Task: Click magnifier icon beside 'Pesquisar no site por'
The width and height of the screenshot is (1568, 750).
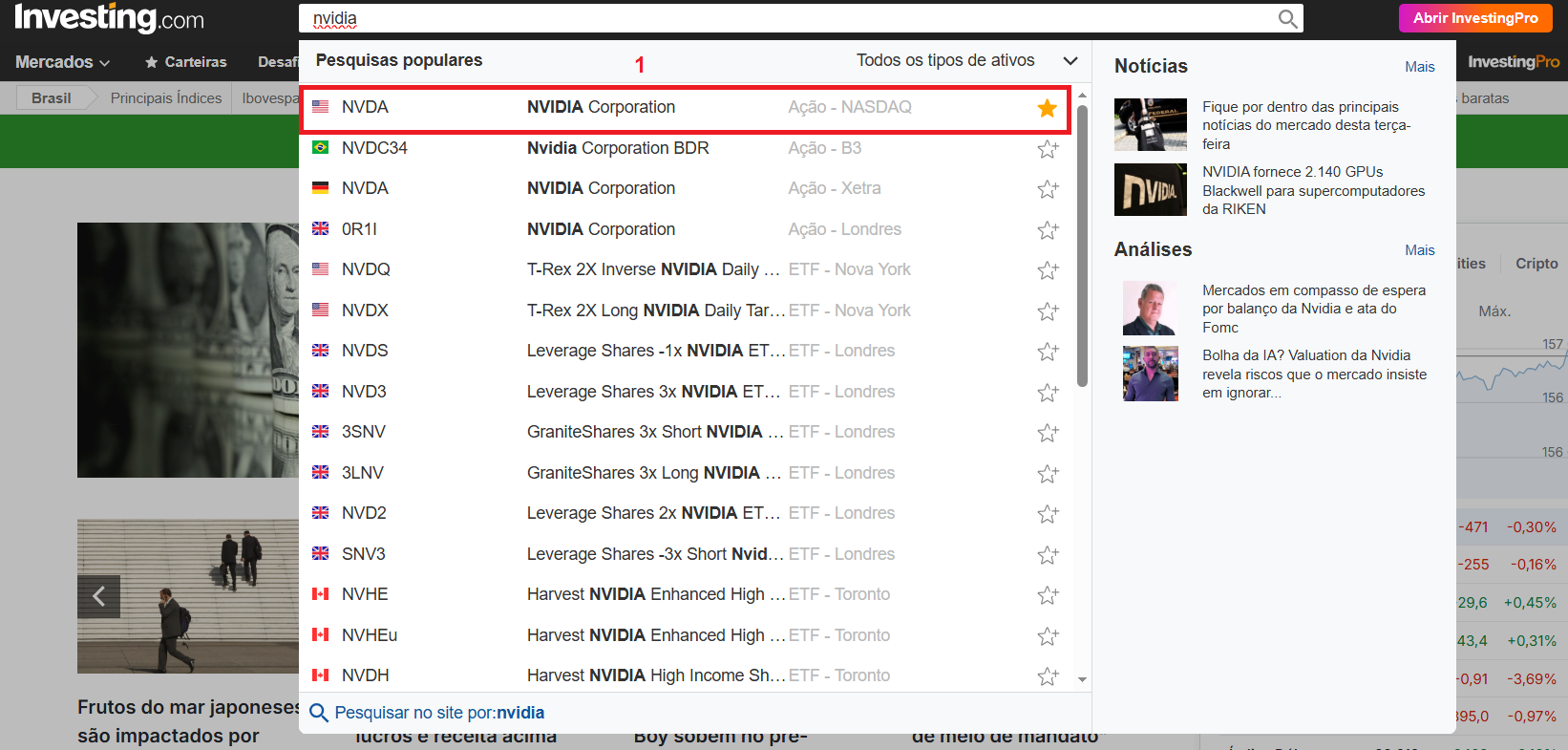Action: point(319,713)
